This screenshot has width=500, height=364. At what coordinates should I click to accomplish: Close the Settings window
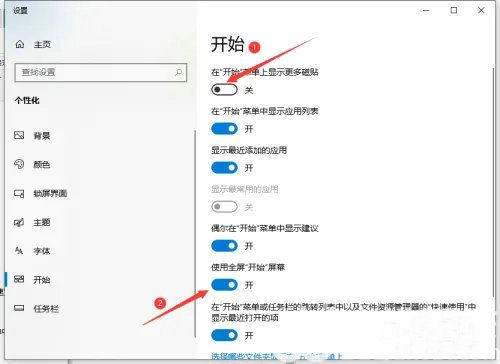pyautogui.click(x=481, y=11)
